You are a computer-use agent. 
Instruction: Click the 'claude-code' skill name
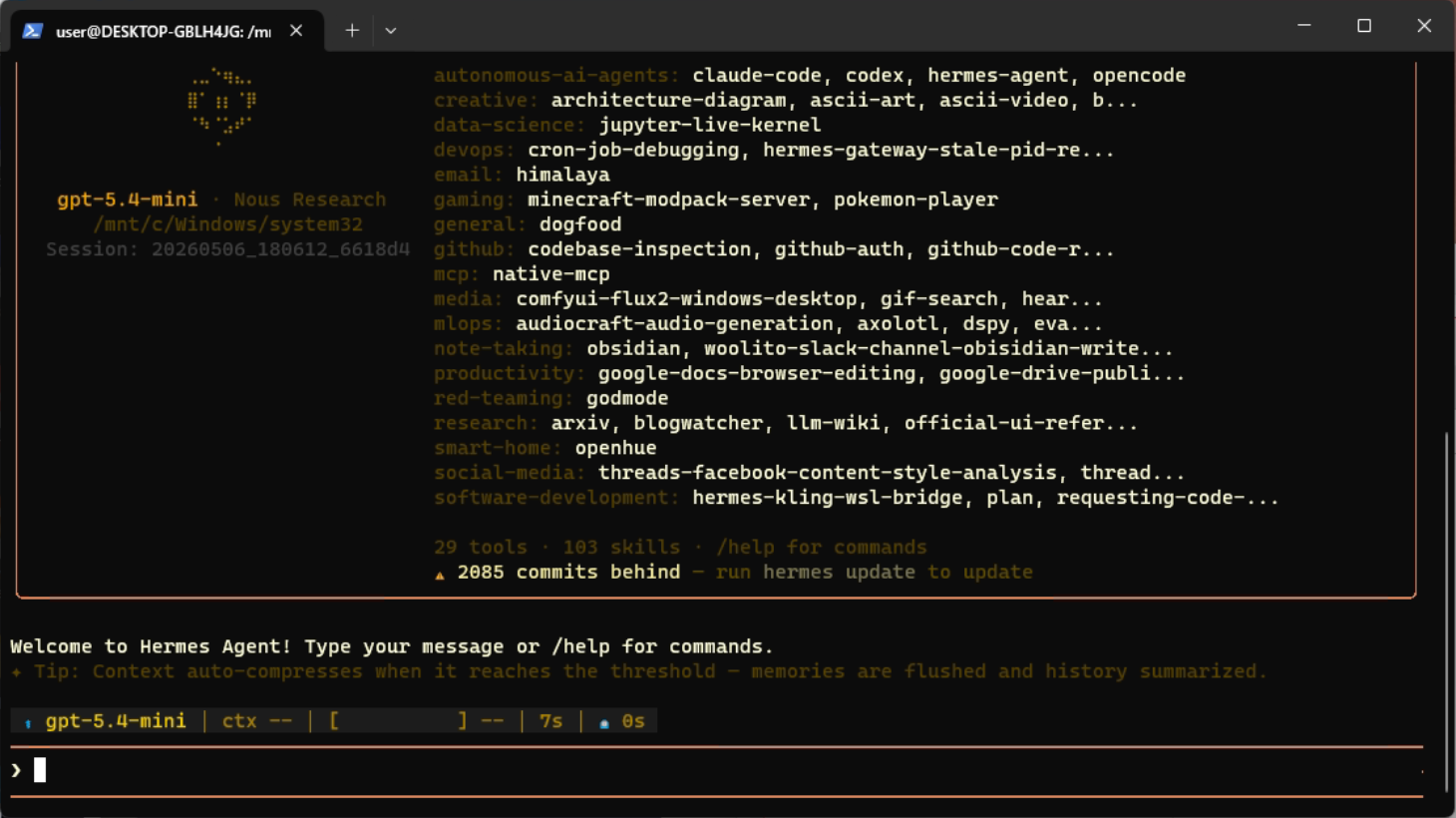pos(757,76)
